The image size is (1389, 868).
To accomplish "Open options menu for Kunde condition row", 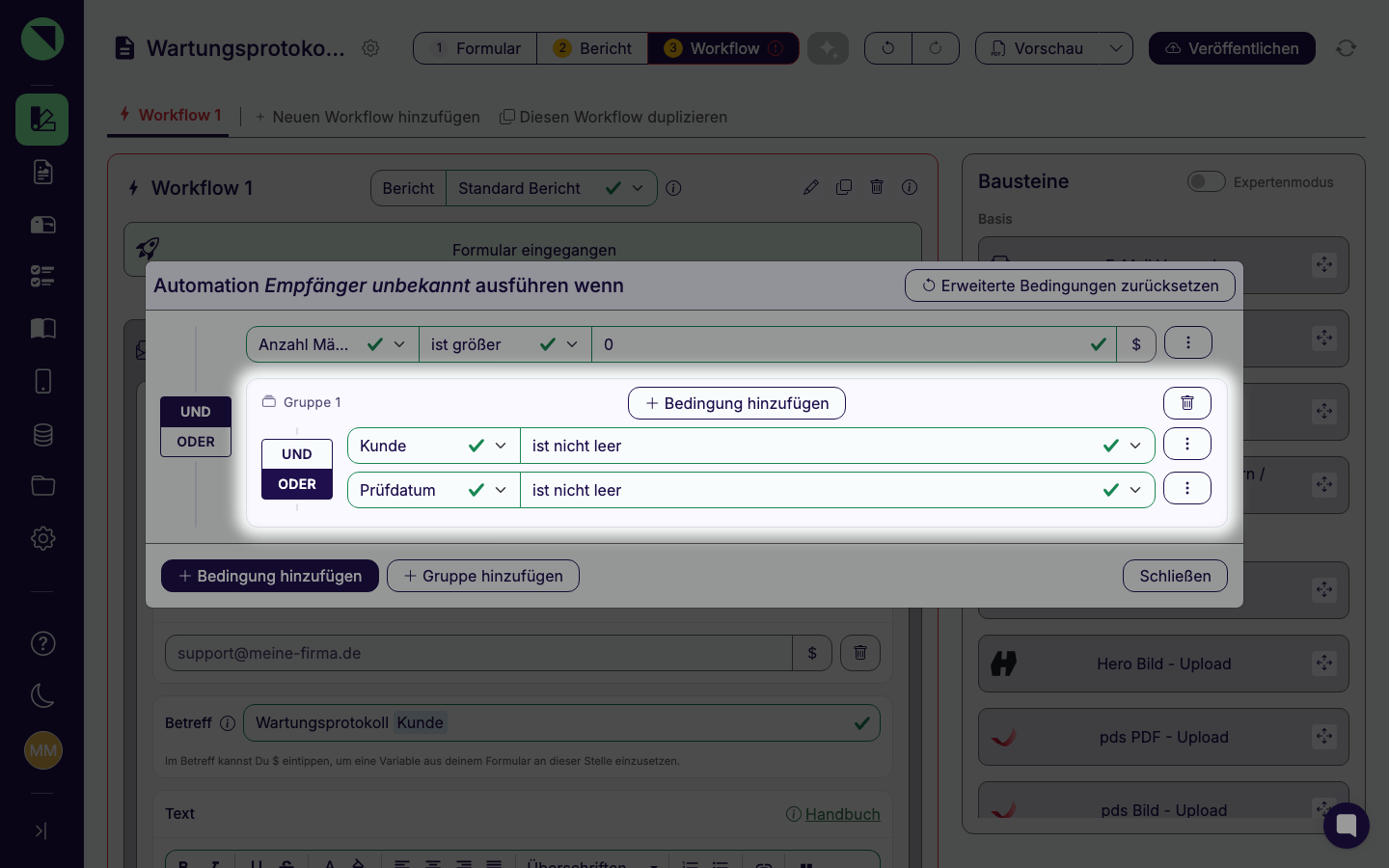I will tap(1187, 444).
